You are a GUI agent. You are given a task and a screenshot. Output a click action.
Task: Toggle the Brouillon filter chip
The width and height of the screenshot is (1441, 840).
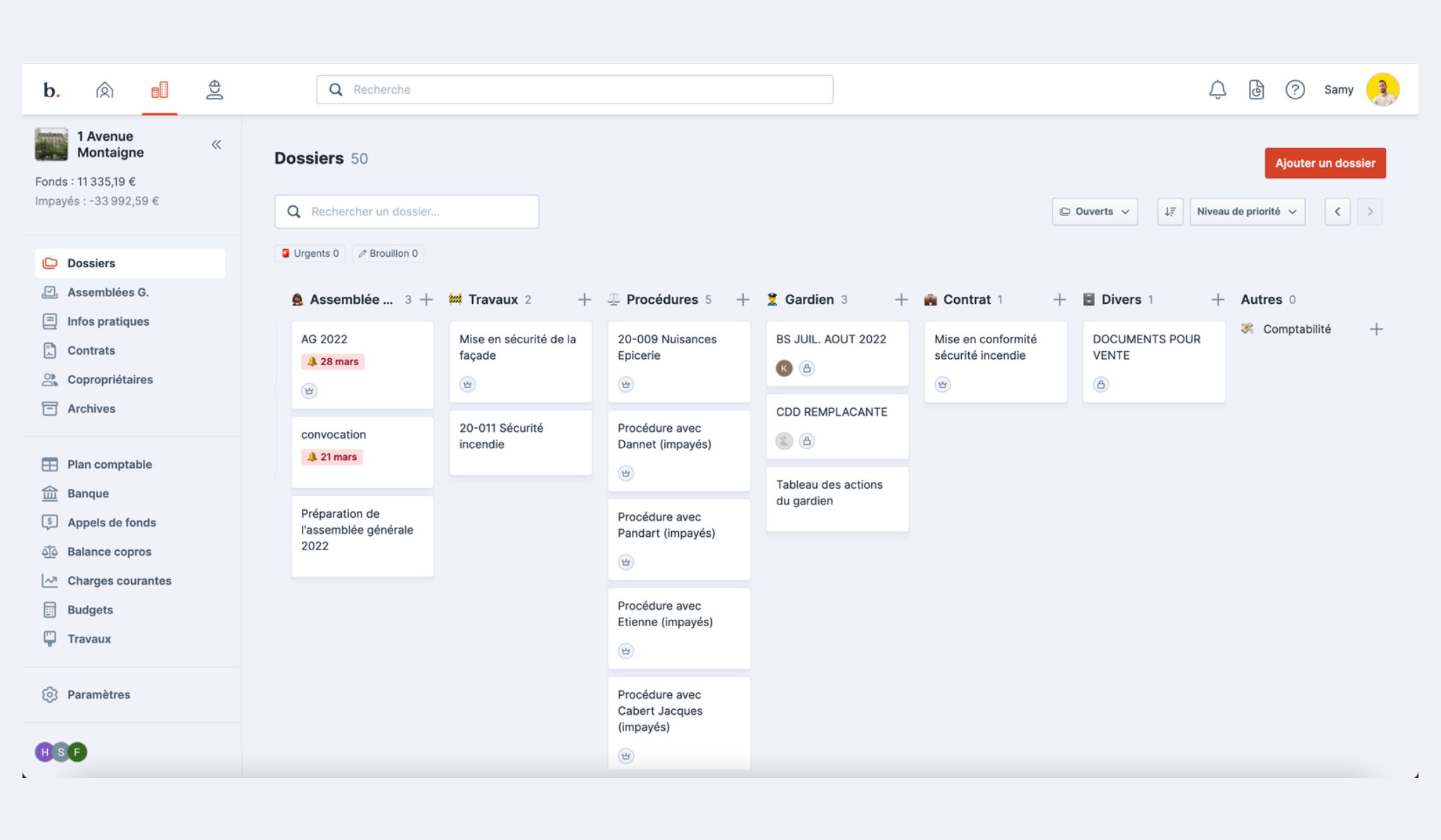point(388,253)
